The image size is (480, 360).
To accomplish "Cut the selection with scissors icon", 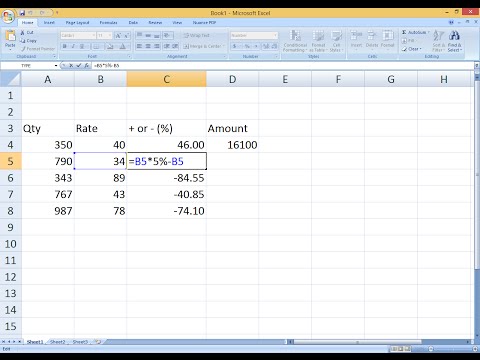I will click(27, 33).
